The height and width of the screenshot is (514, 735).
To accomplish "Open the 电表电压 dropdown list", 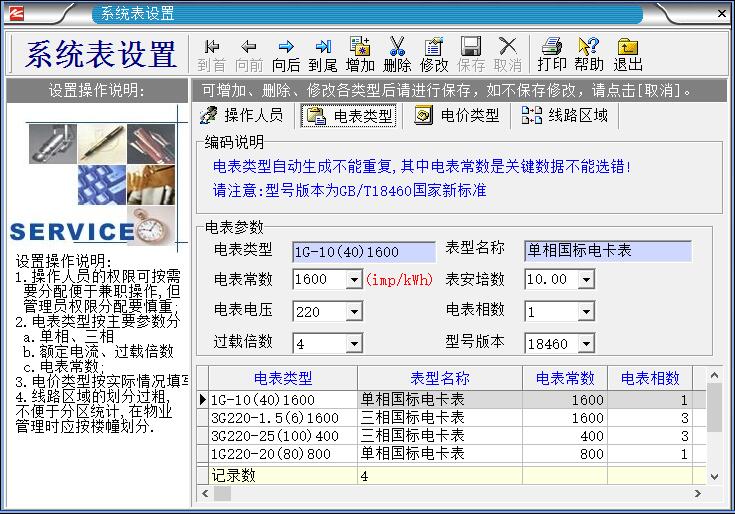I will coord(354,312).
